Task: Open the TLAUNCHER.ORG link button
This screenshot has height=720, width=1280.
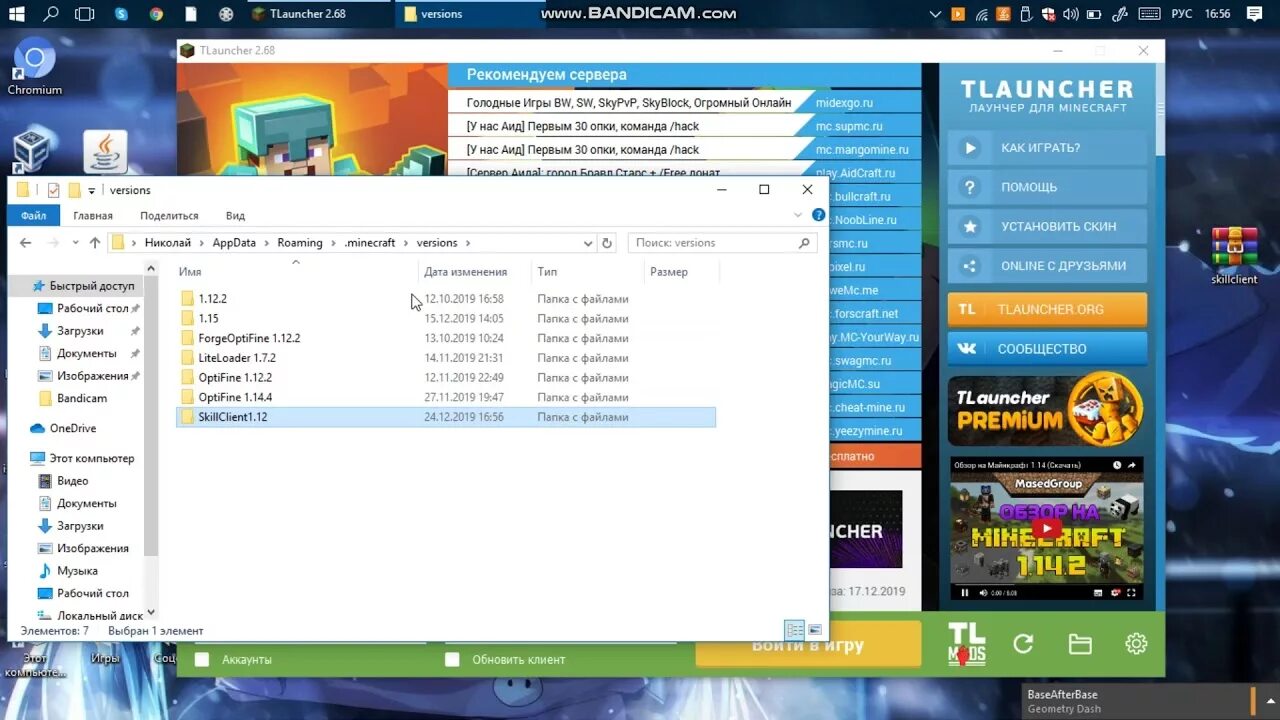Action: coord(1047,309)
